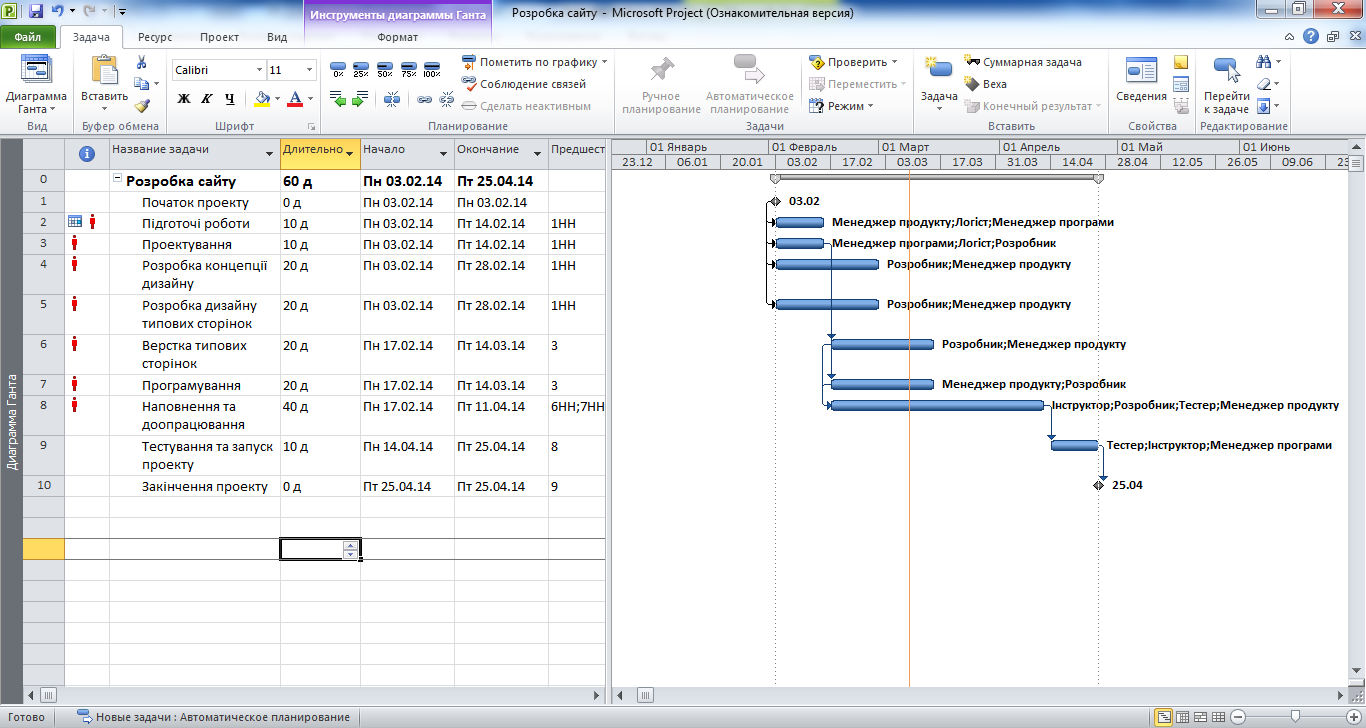Click the stepper up arrow in duration cell
The width and height of the screenshot is (1366, 728).
(x=350, y=544)
